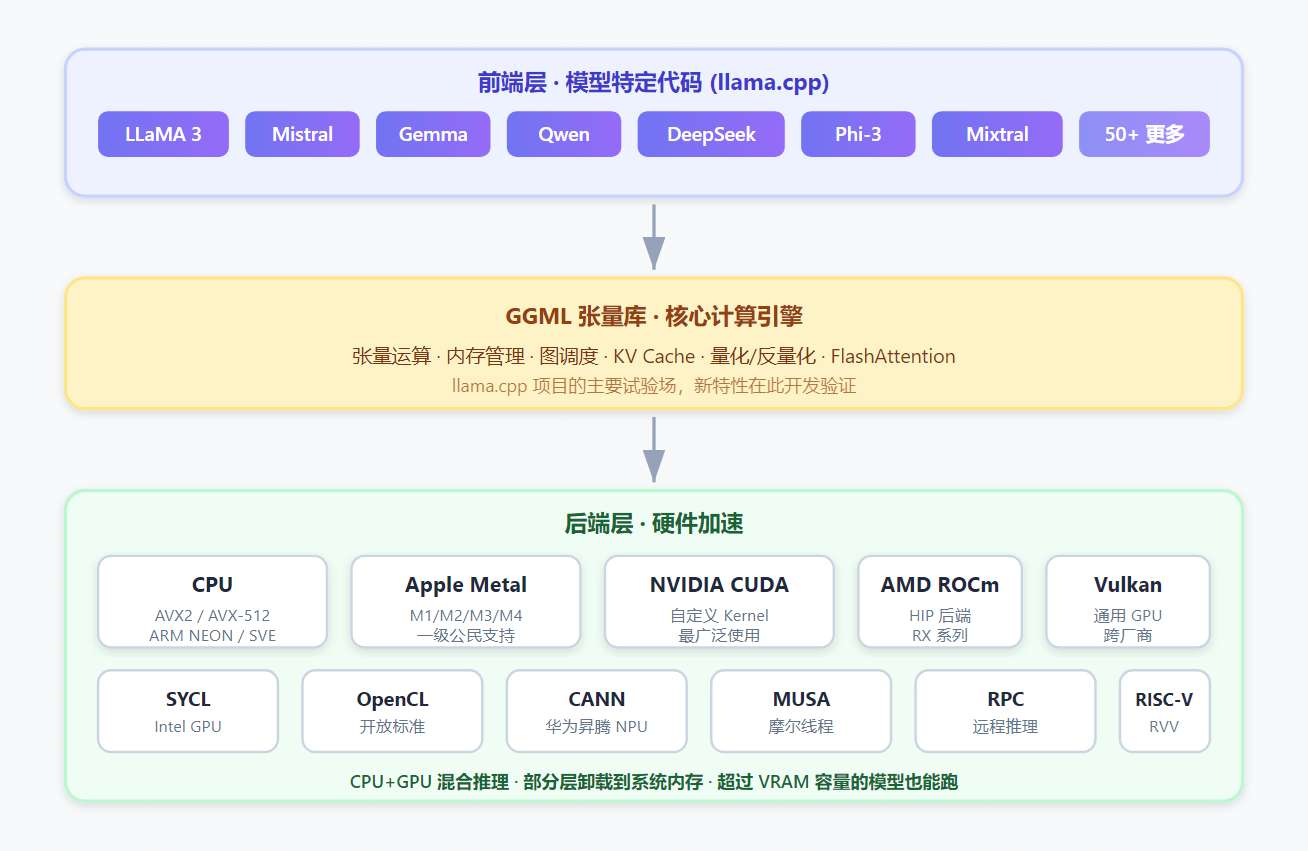Viewport: 1308px width, 851px height.
Task: Select the Apple Metal backend card
Action: [466, 602]
